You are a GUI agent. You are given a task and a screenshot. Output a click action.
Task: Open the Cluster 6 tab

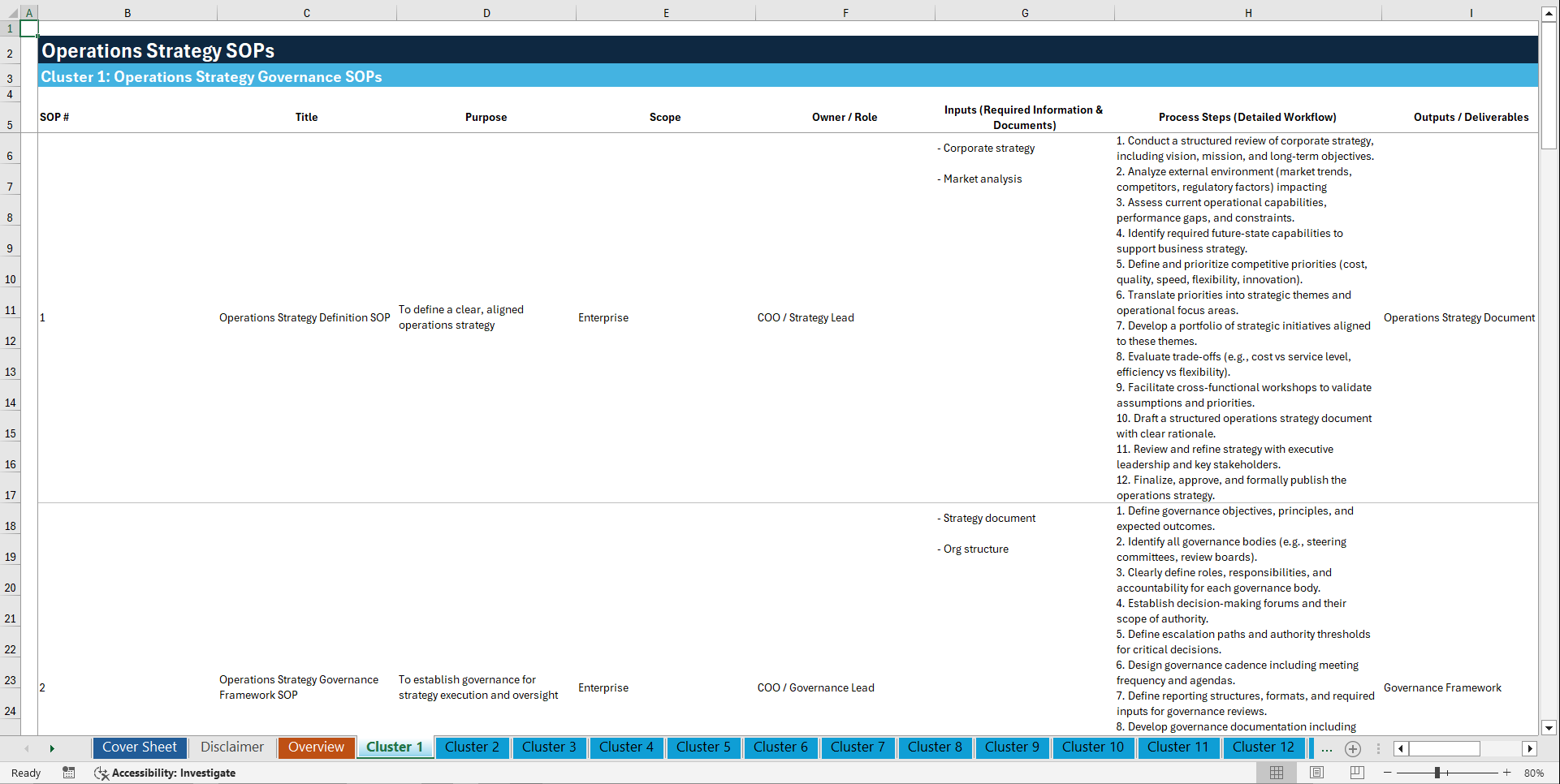780,747
